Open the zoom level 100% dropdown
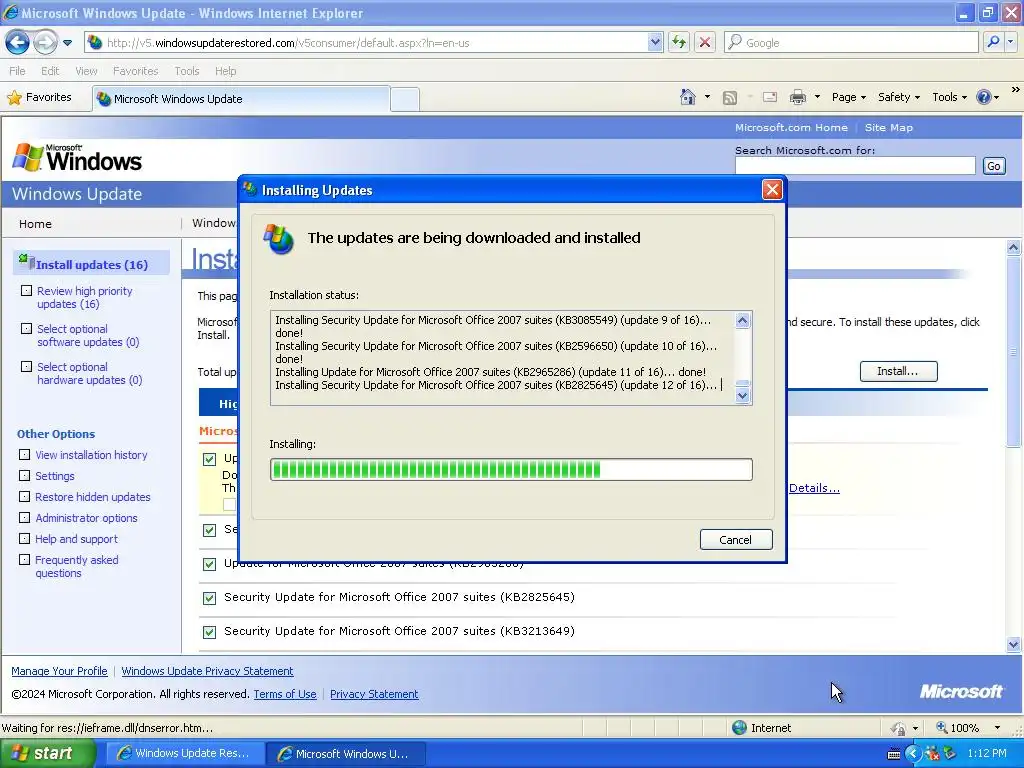Viewport: 1024px width, 768px height. [x=997, y=728]
